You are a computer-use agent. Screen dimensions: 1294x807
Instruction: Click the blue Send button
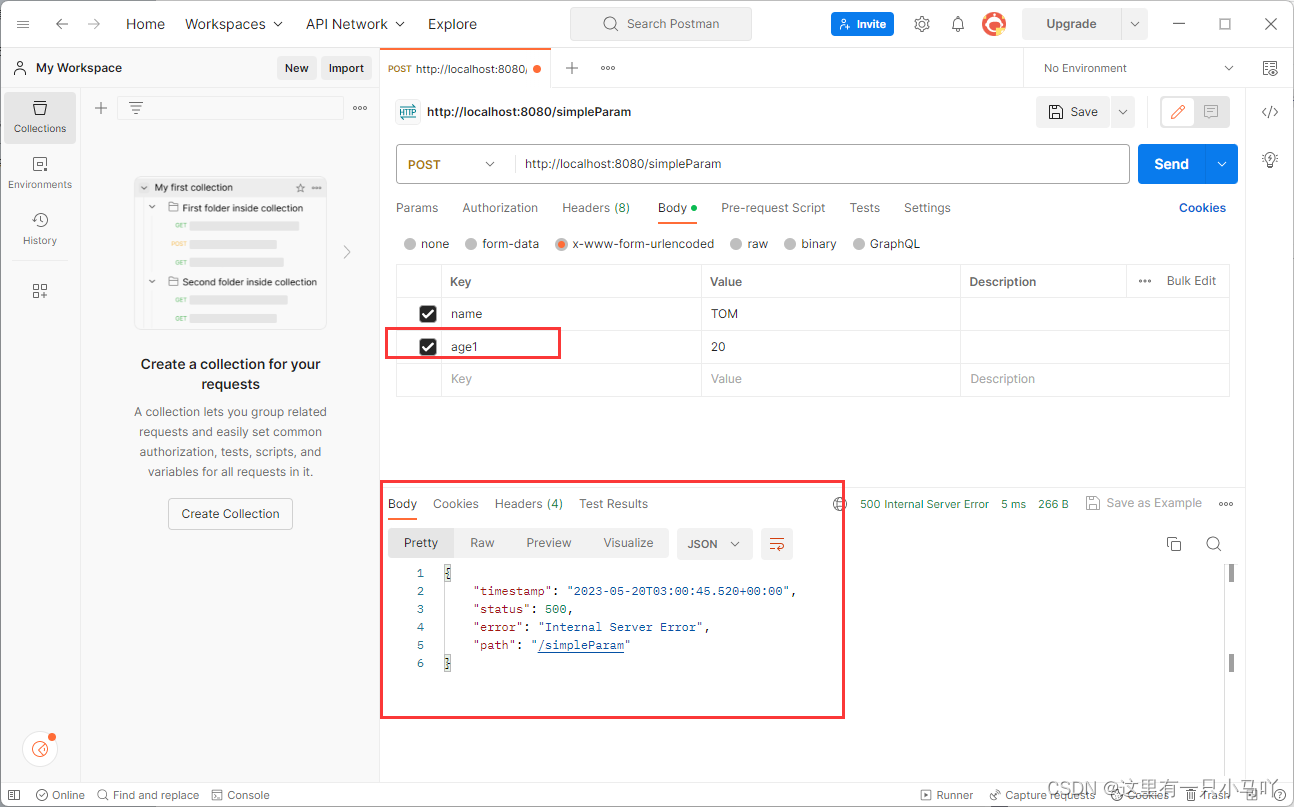coord(1172,164)
